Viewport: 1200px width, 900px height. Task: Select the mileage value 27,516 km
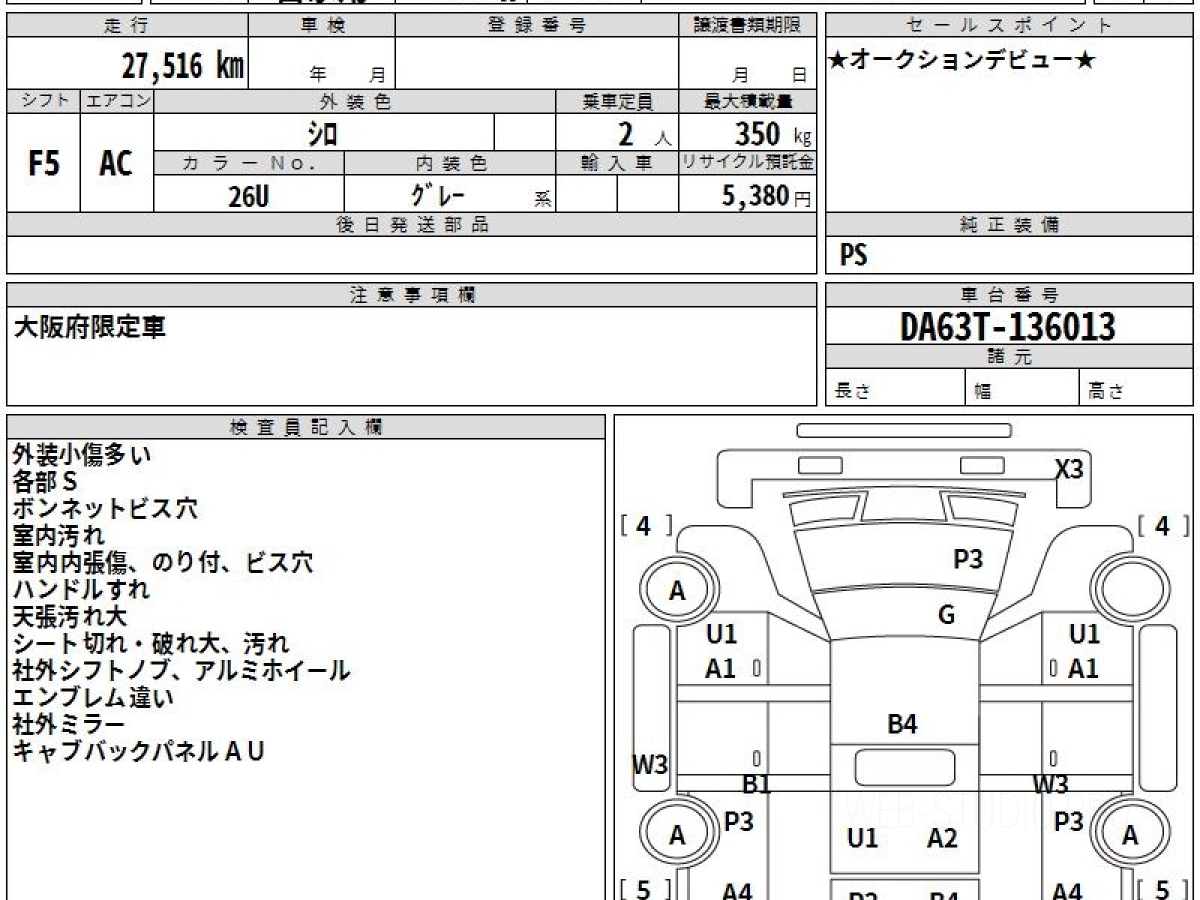(x=183, y=66)
